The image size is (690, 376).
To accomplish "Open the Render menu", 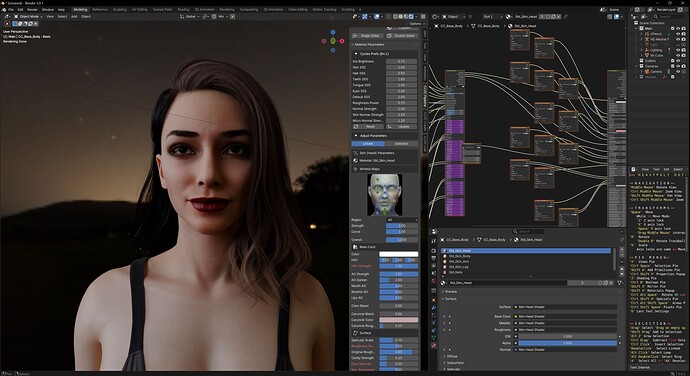I will pyautogui.click(x=33, y=9).
